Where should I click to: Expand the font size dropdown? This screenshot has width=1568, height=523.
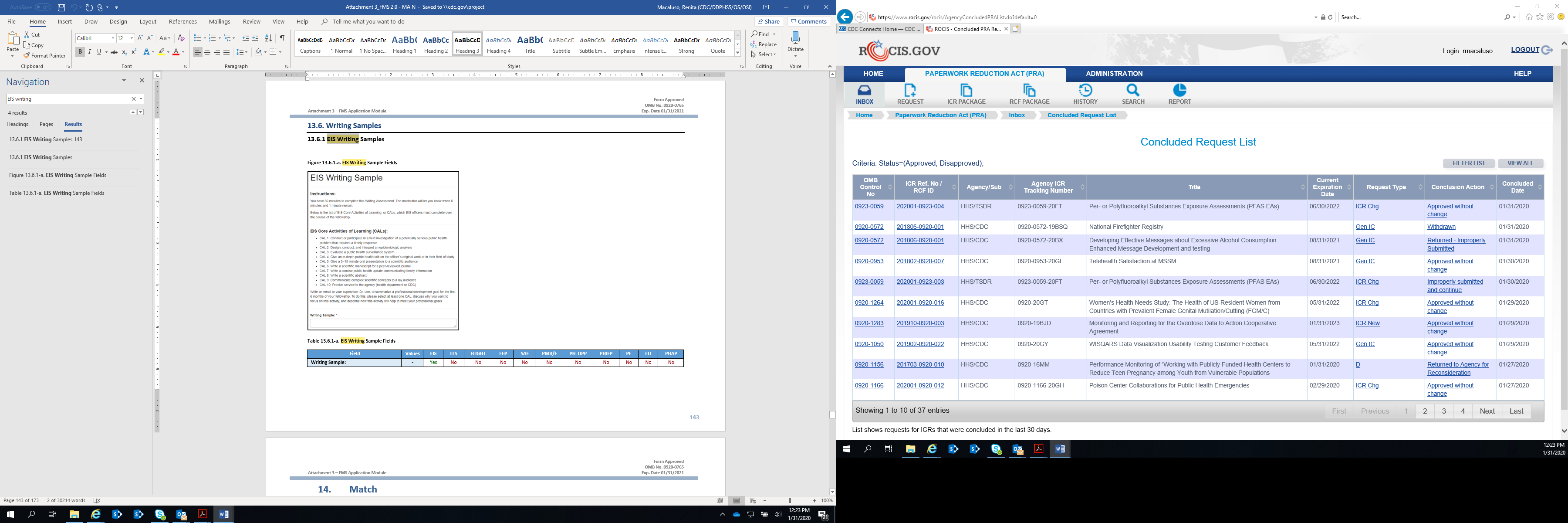(x=132, y=38)
